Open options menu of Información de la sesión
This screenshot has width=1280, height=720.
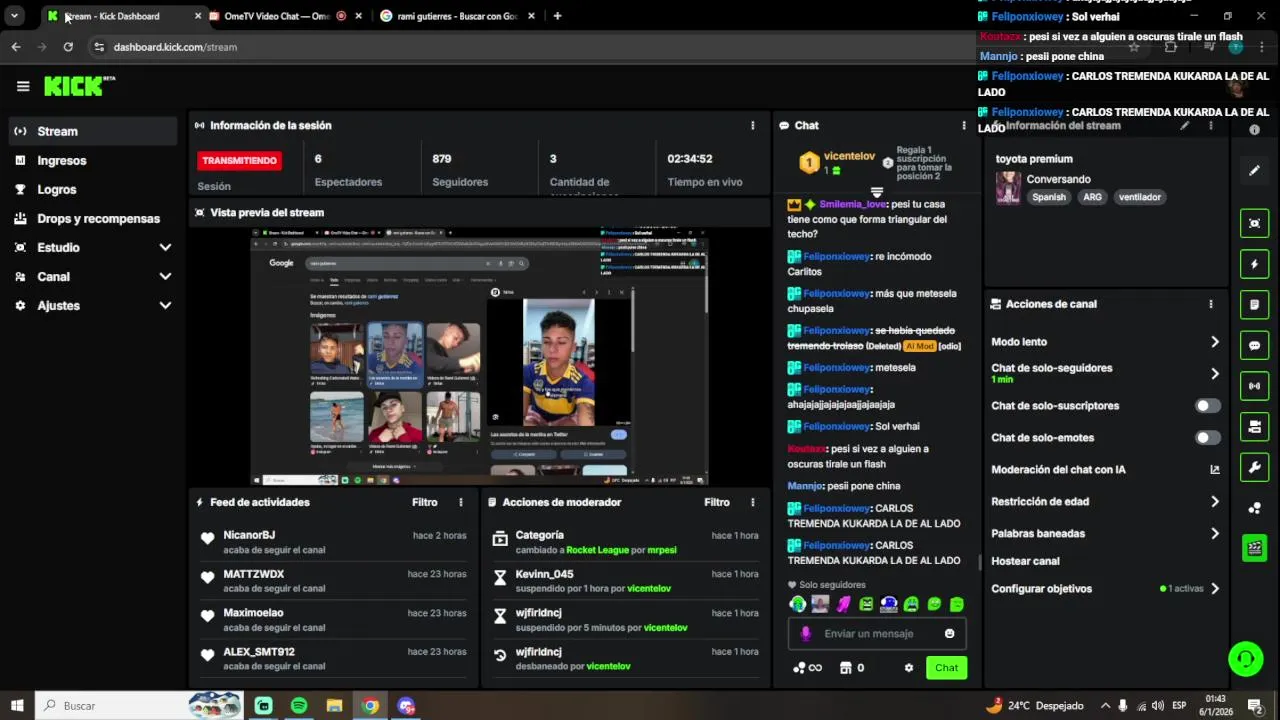752,125
